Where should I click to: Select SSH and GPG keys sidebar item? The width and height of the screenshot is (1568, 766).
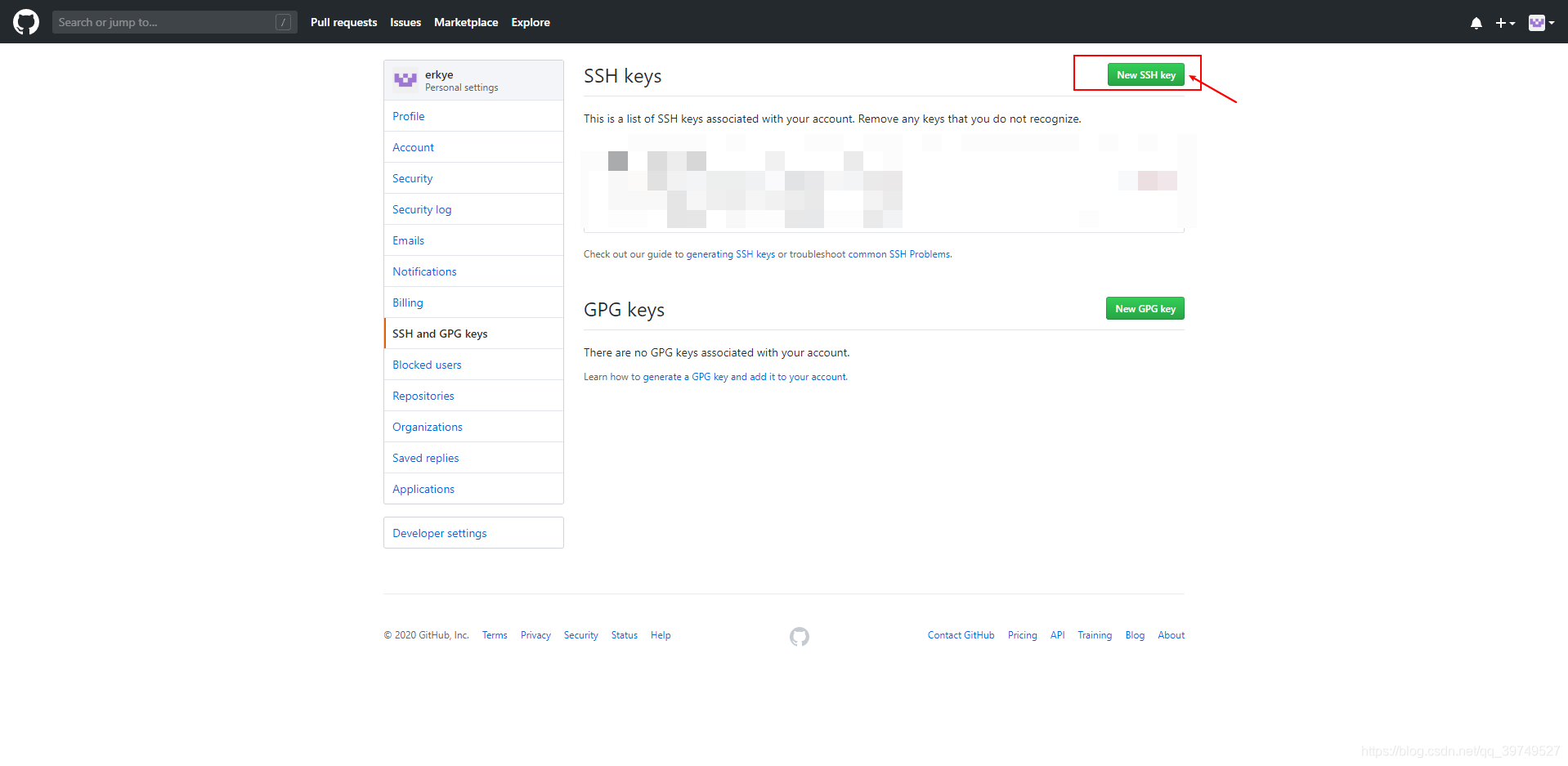pyautogui.click(x=473, y=334)
